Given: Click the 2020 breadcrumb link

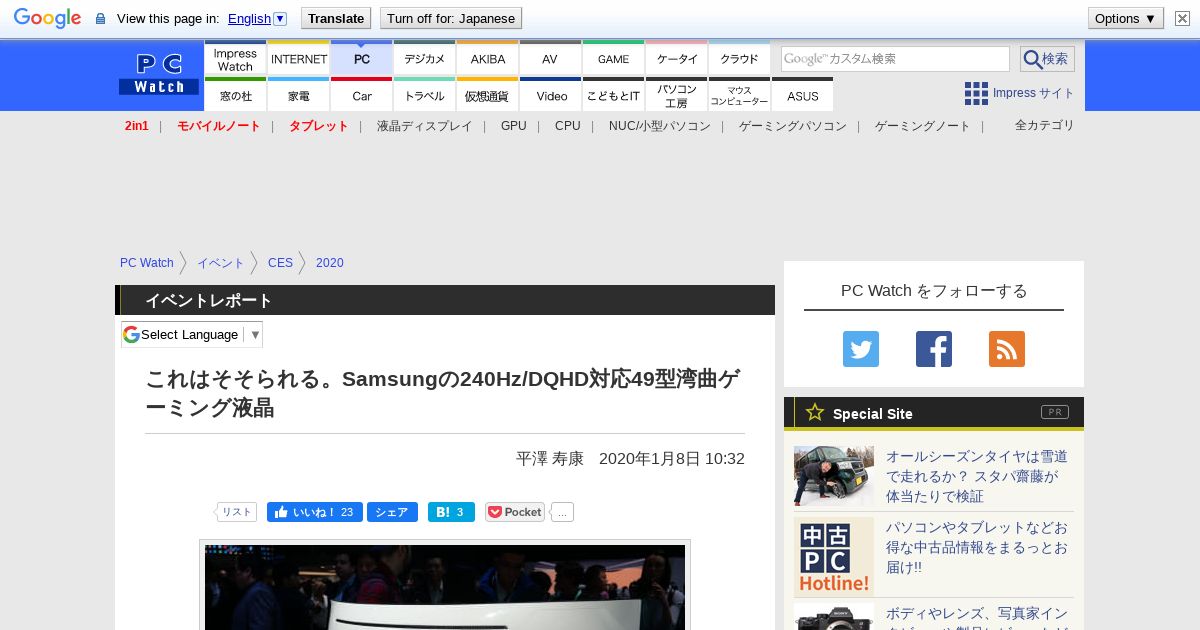Looking at the screenshot, I should pyautogui.click(x=330, y=263).
